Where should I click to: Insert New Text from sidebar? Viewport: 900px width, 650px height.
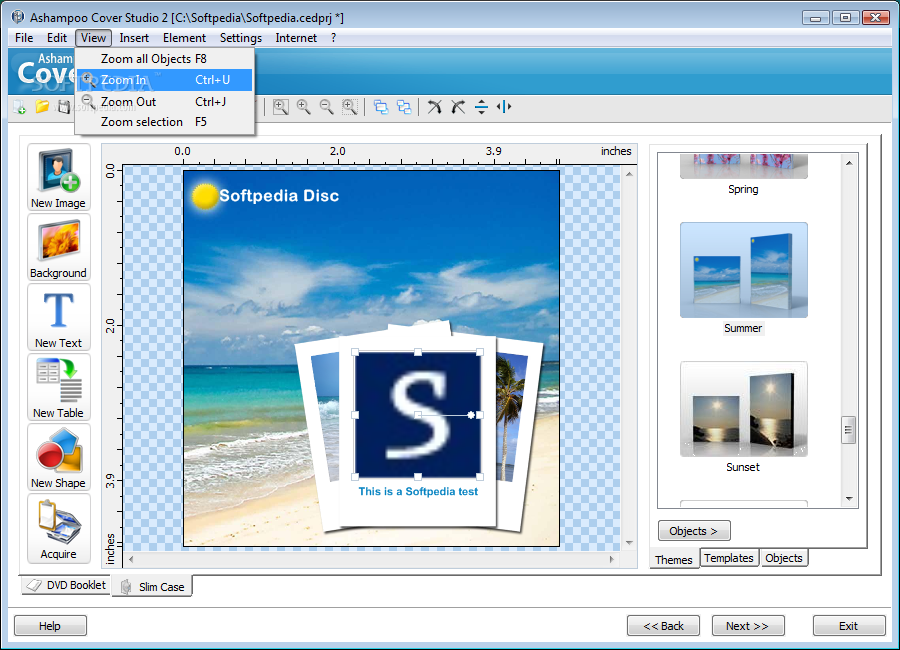59,318
